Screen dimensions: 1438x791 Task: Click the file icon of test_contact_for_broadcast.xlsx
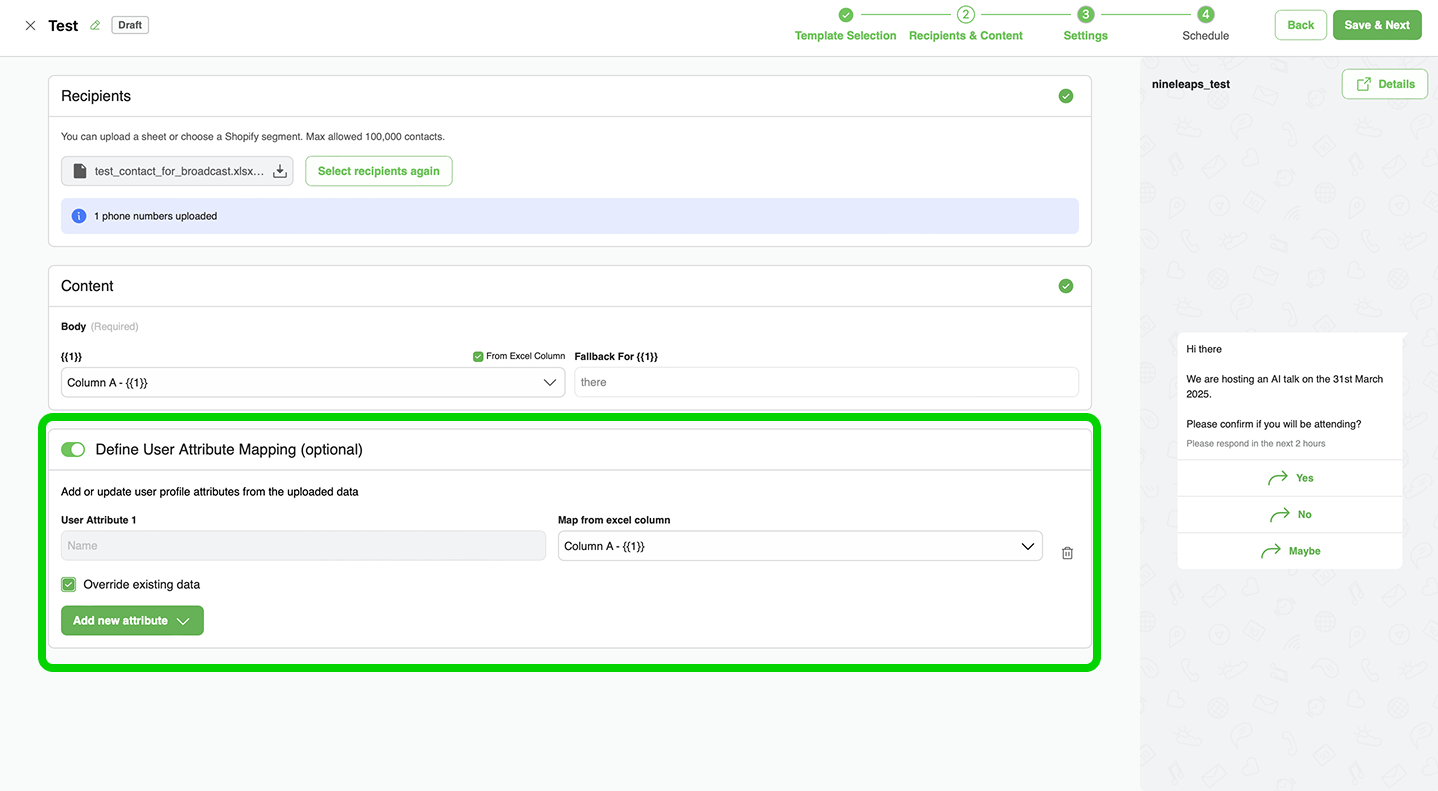[x=80, y=172]
